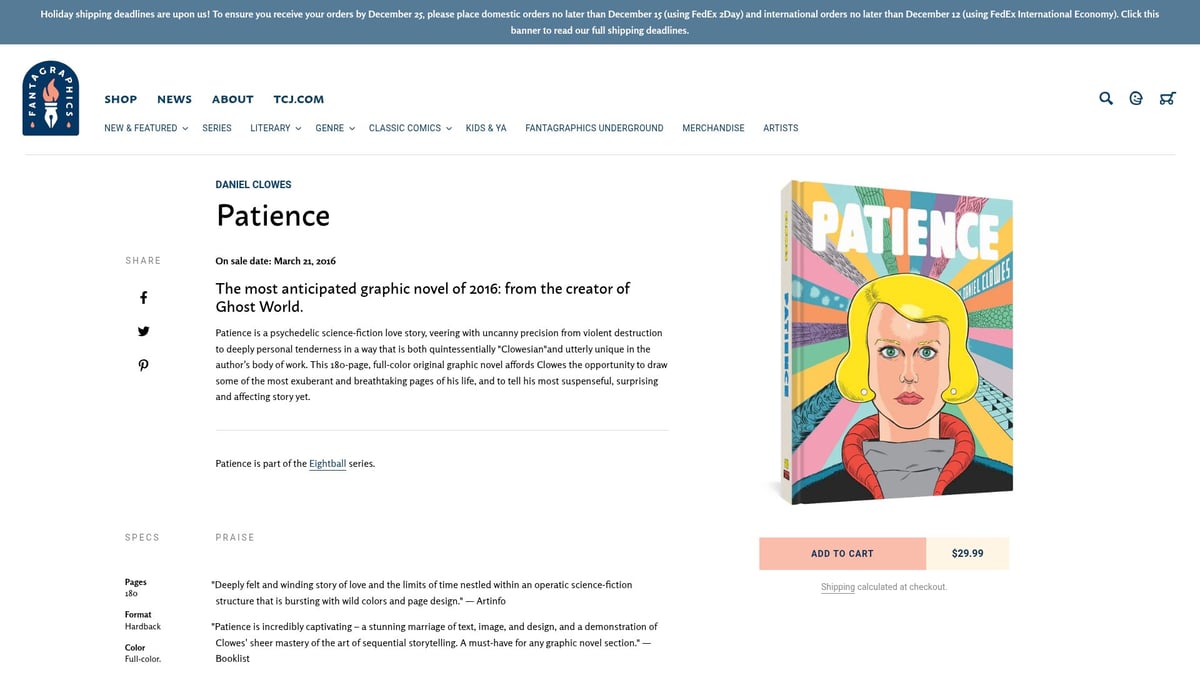The width and height of the screenshot is (1200, 675).
Task: Share on Twitter using the bird icon
Action: click(x=143, y=330)
